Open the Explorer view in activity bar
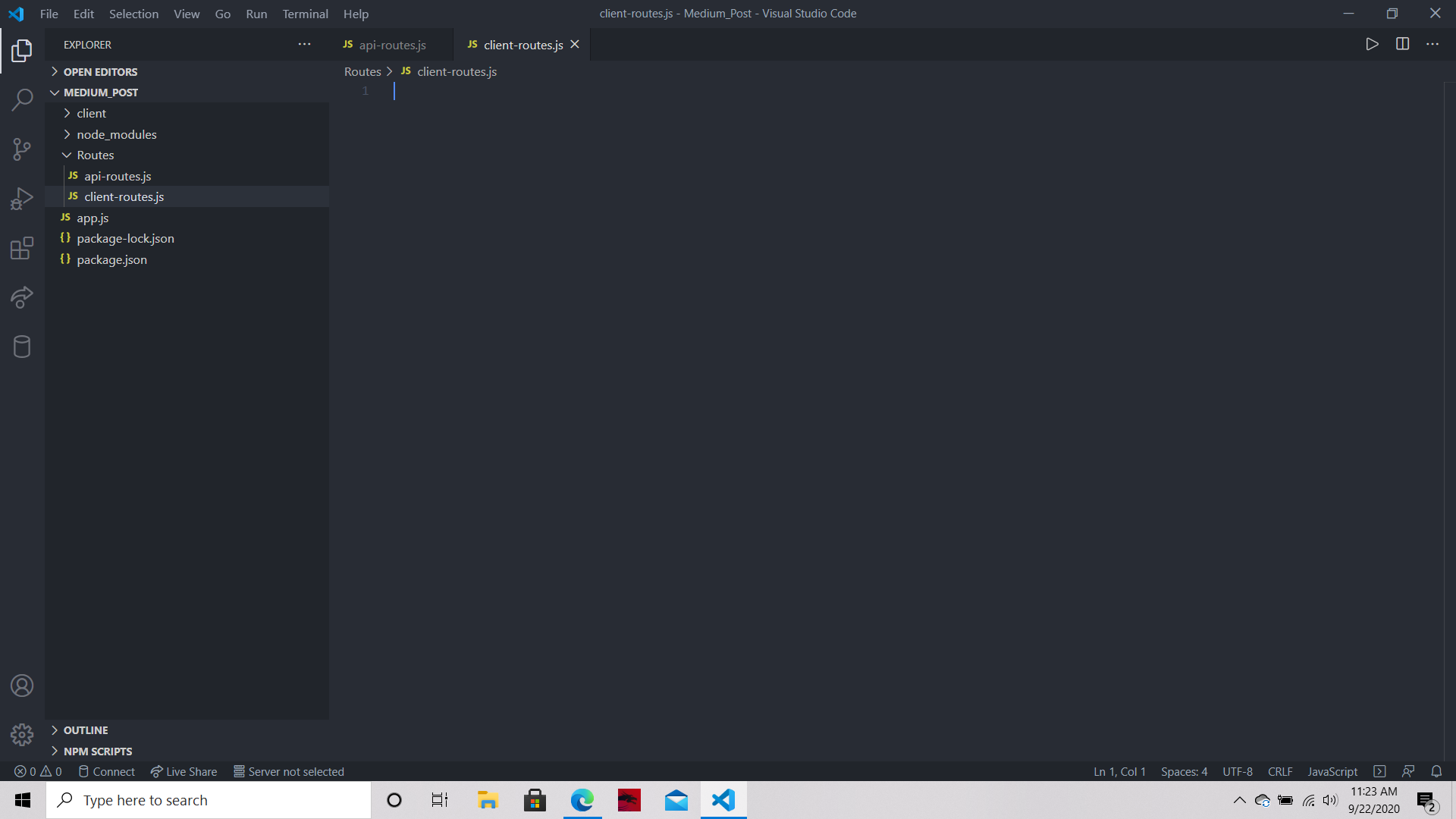This screenshot has height=819, width=1456. pos(22,51)
